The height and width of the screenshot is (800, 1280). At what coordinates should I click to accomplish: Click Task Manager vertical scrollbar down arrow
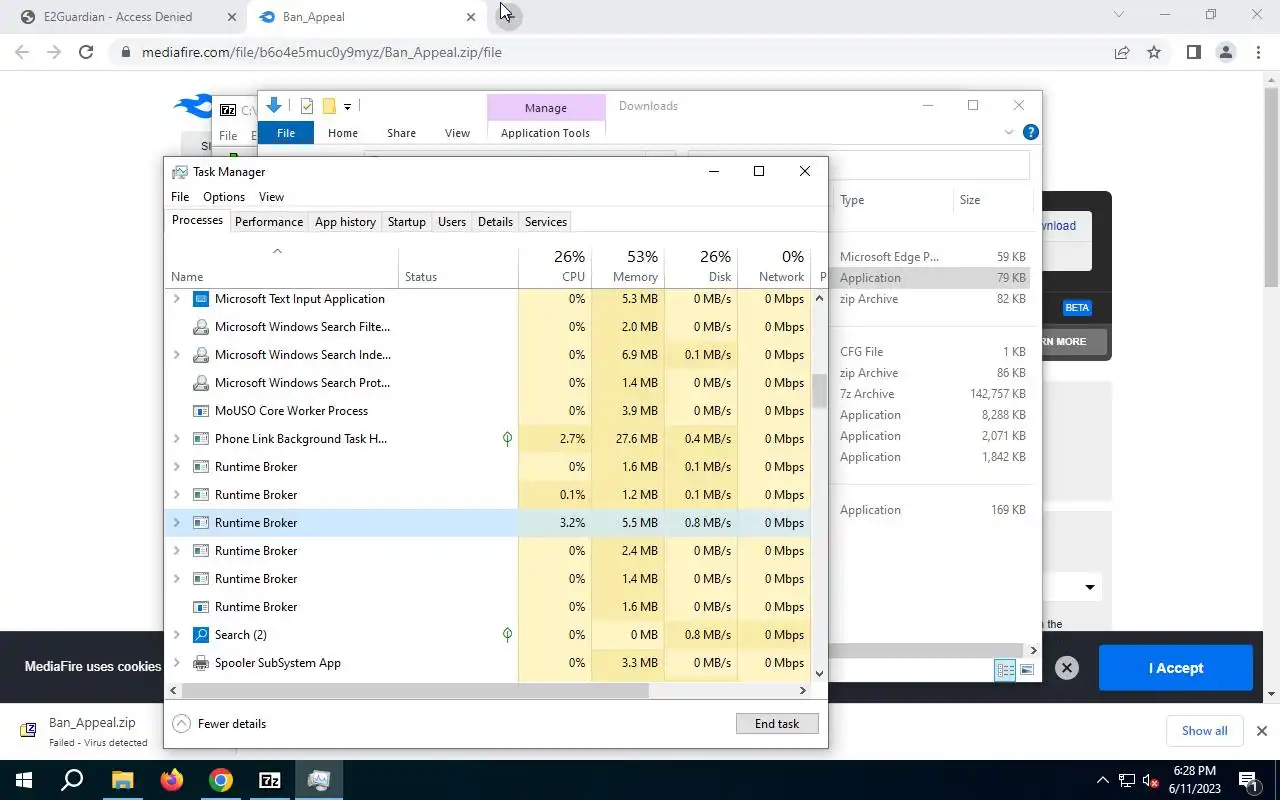pos(820,674)
